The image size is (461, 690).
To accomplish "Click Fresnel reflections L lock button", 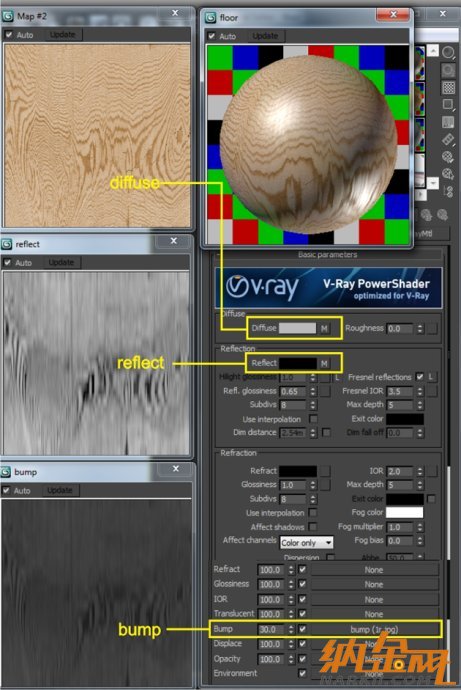I will click(x=431, y=377).
